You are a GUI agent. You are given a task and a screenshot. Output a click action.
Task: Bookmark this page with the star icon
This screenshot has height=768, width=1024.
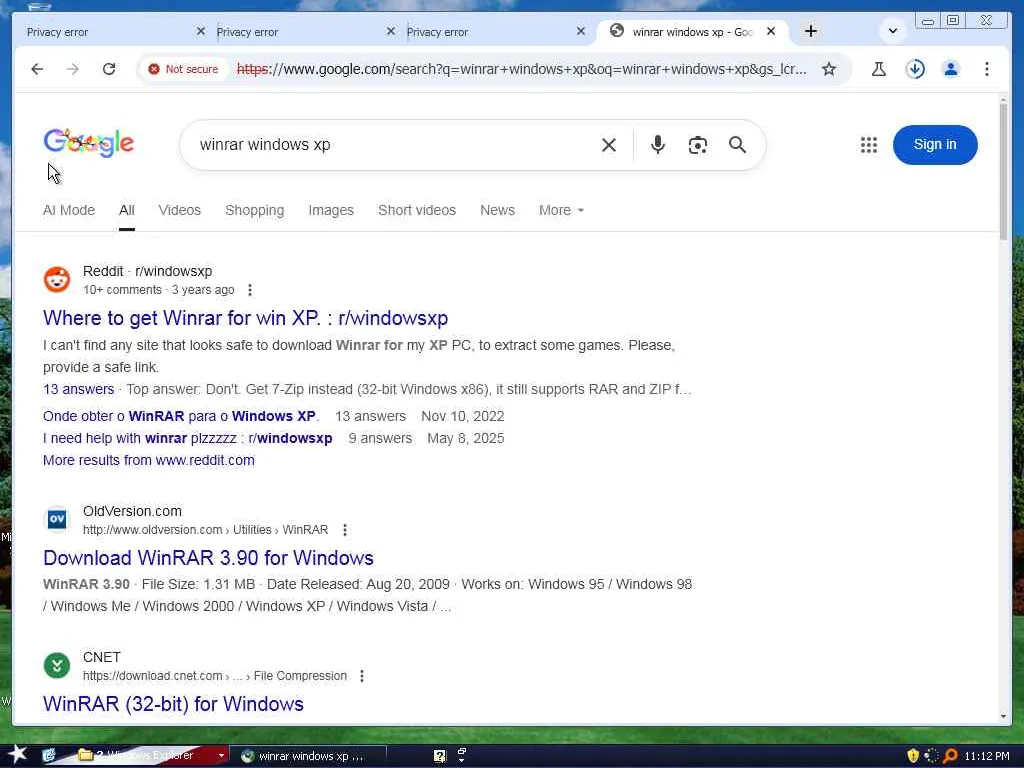[x=829, y=69]
